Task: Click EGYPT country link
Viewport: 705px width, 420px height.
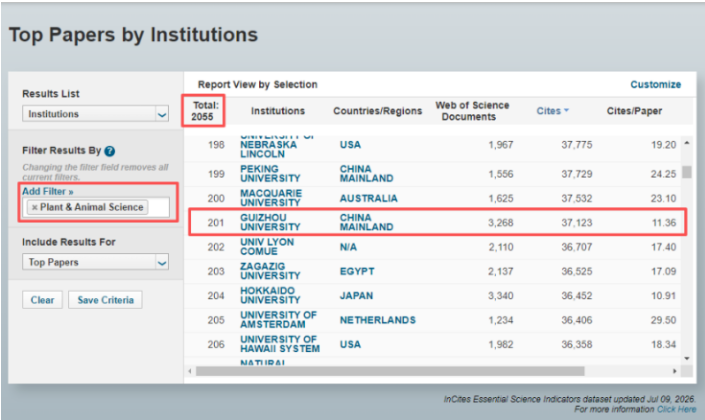Action: 357,271
